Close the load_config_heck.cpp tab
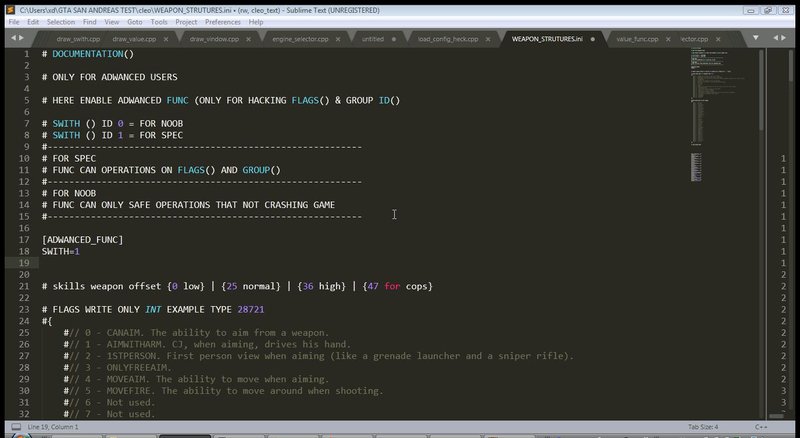 (x=488, y=39)
